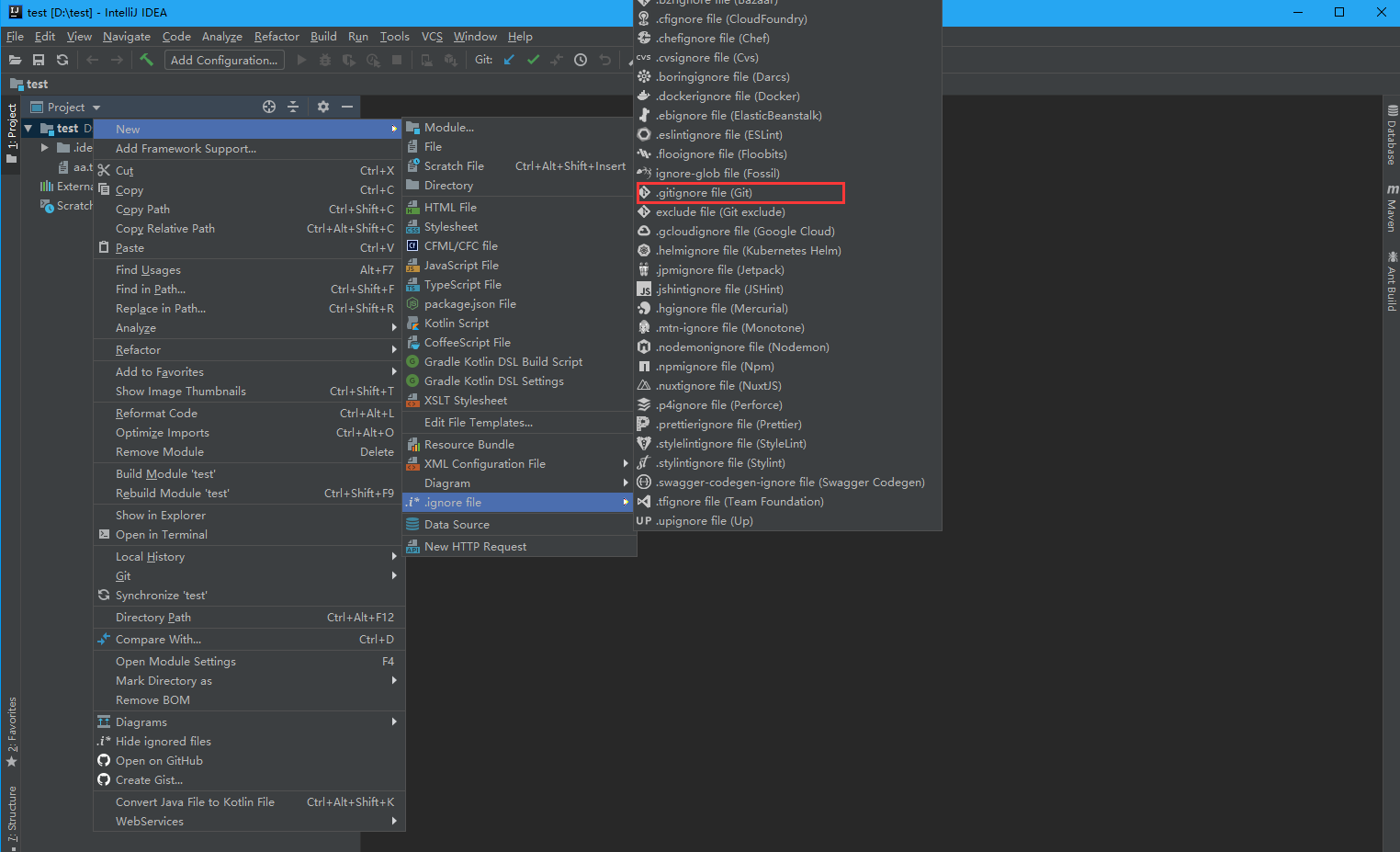Click the Add Configuration... button
Image resolution: width=1400 pixels, height=852 pixels.
coord(224,60)
